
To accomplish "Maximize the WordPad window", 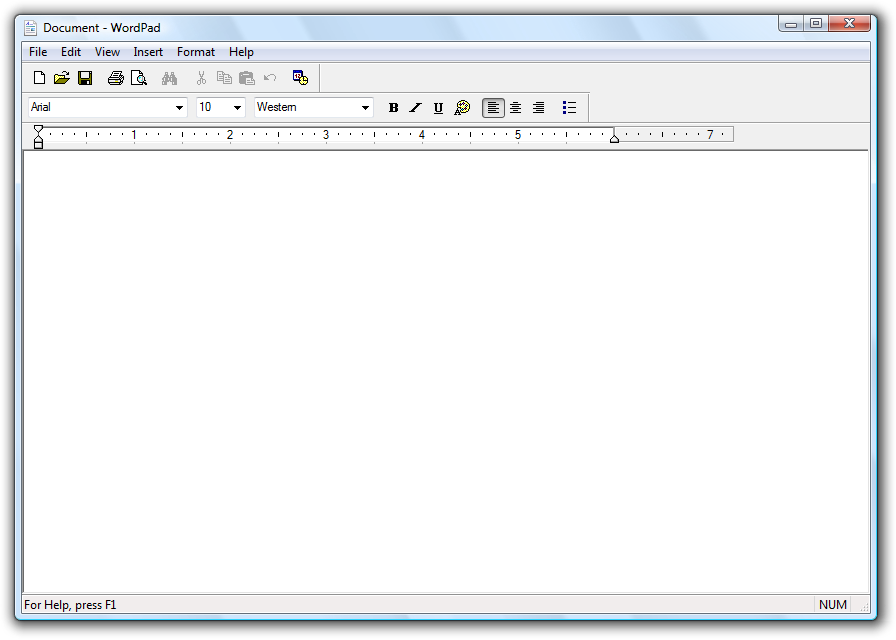I will pos(816,23).
